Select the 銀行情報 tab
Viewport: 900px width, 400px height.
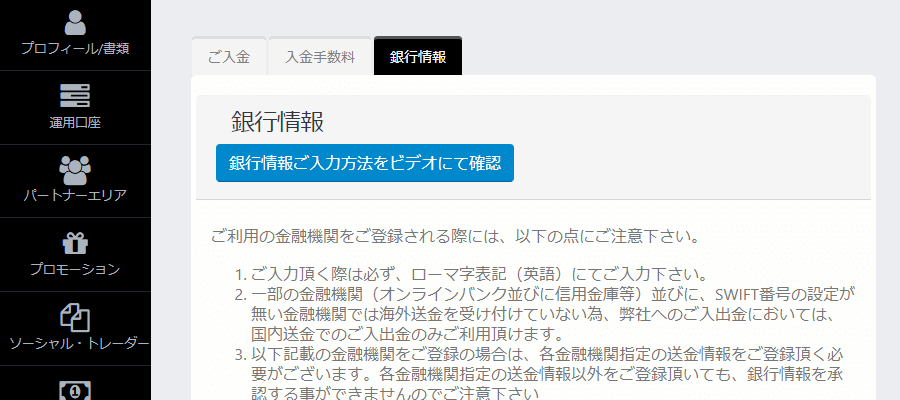pos(418,57)
